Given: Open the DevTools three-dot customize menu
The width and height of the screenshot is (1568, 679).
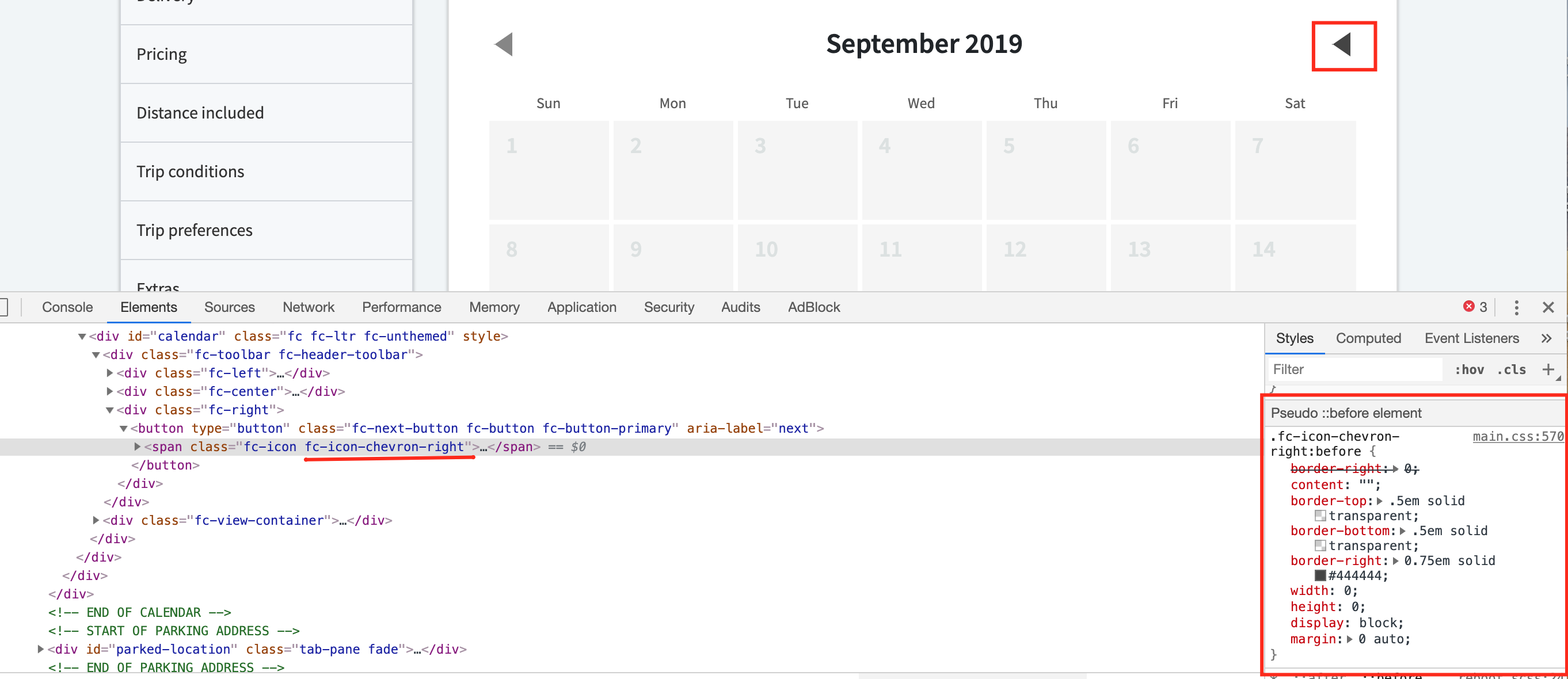Looking at the screenshot, I should click(x=1516, y=307).
